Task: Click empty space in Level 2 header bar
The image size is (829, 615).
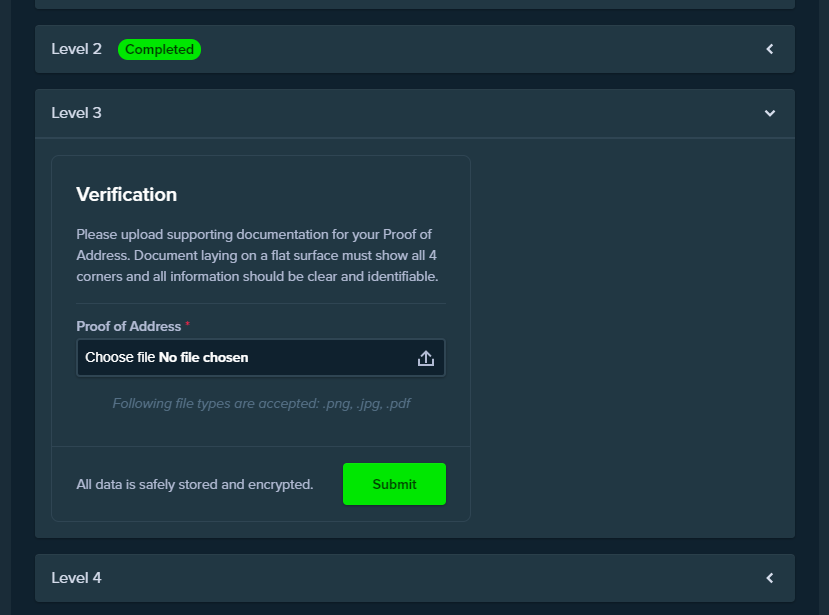Action: pyautogui.click(x=476, y=49)
